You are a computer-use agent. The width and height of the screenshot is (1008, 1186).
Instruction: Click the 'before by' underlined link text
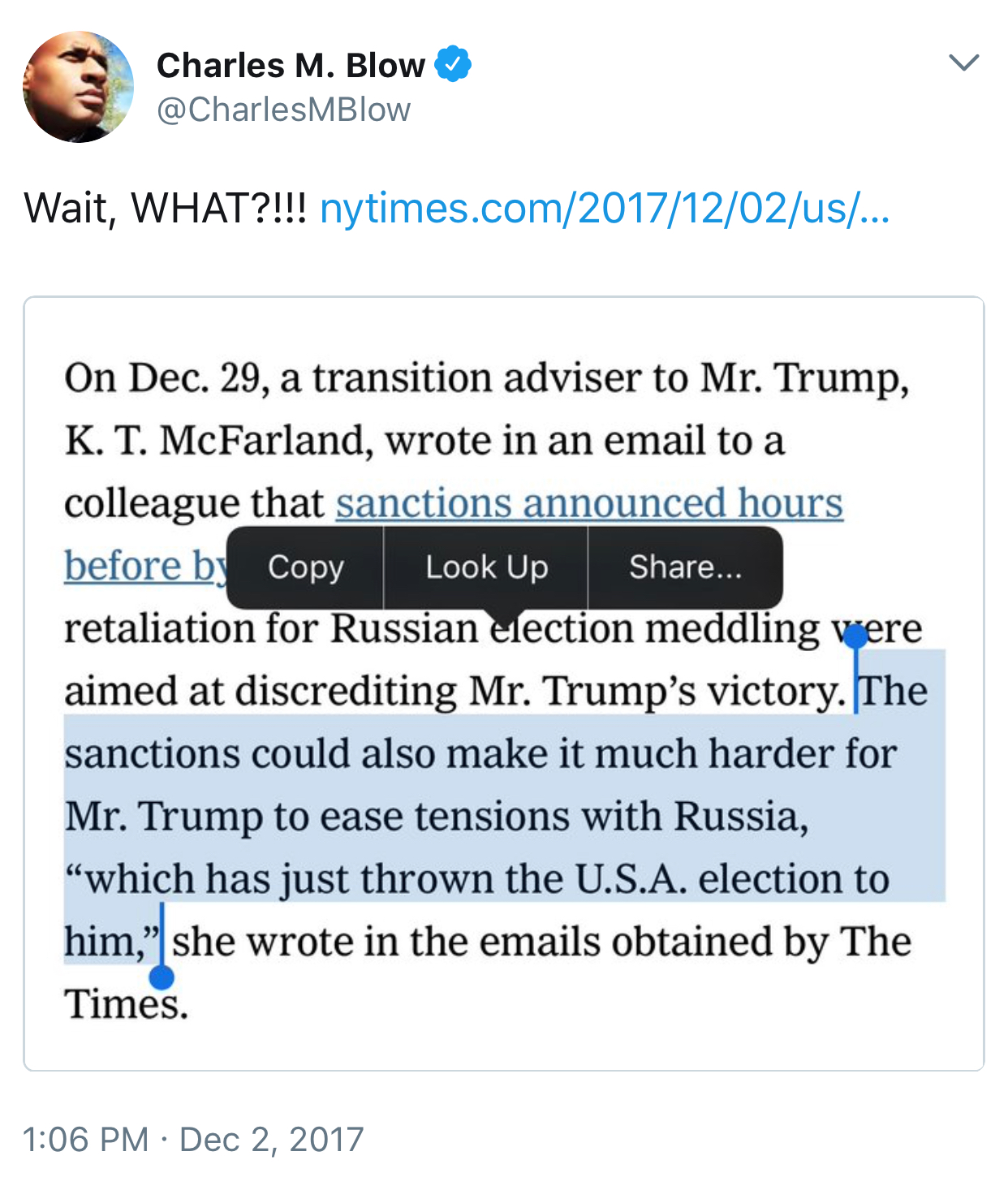point(146,565)
